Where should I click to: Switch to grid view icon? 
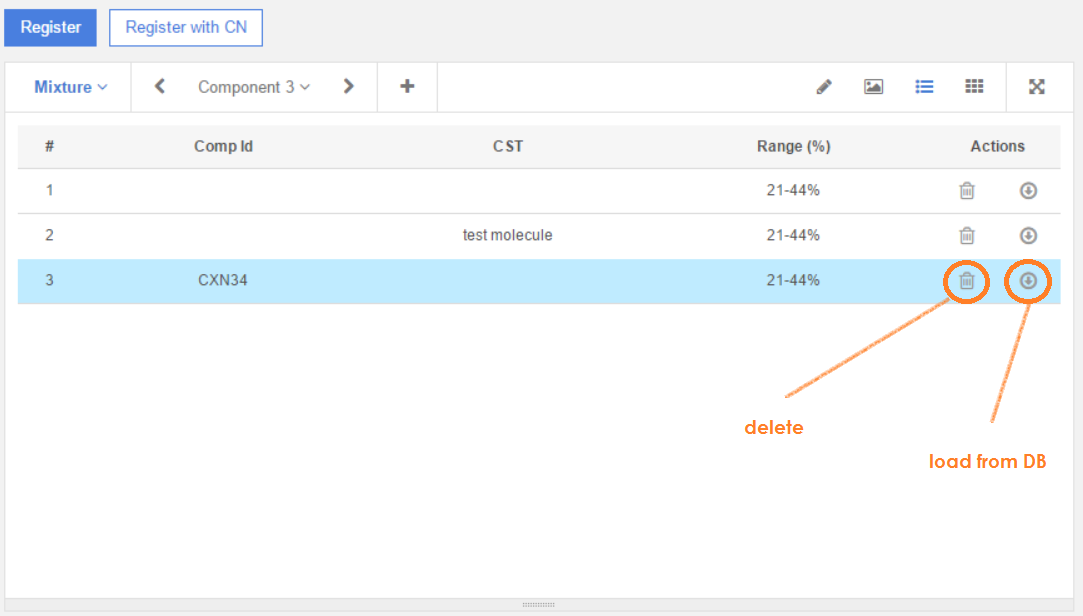(974, 87)
